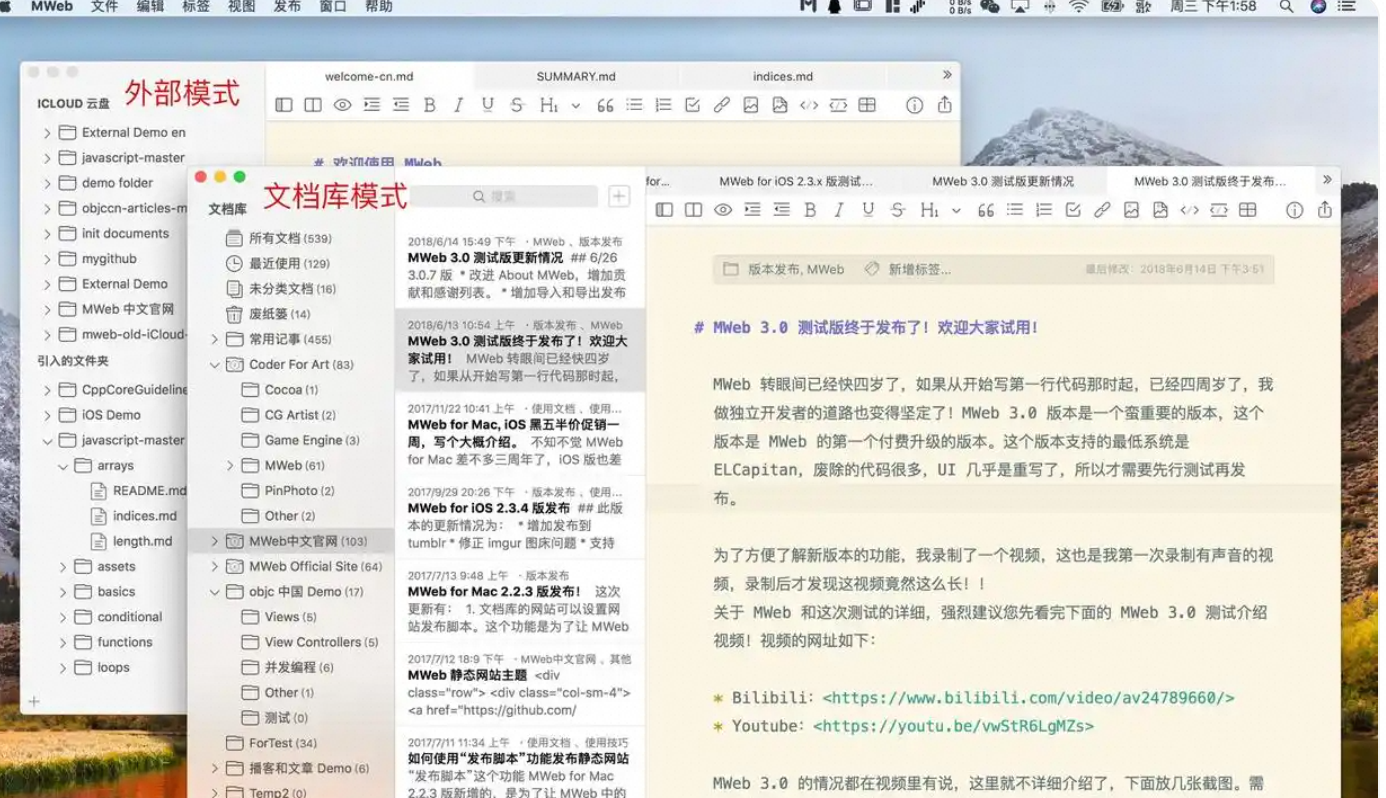Screen dimensions: 1386x798
Task: Apply strikethrough in the 文档库模式 window toolbar
Action: click(x=897, y=210)
